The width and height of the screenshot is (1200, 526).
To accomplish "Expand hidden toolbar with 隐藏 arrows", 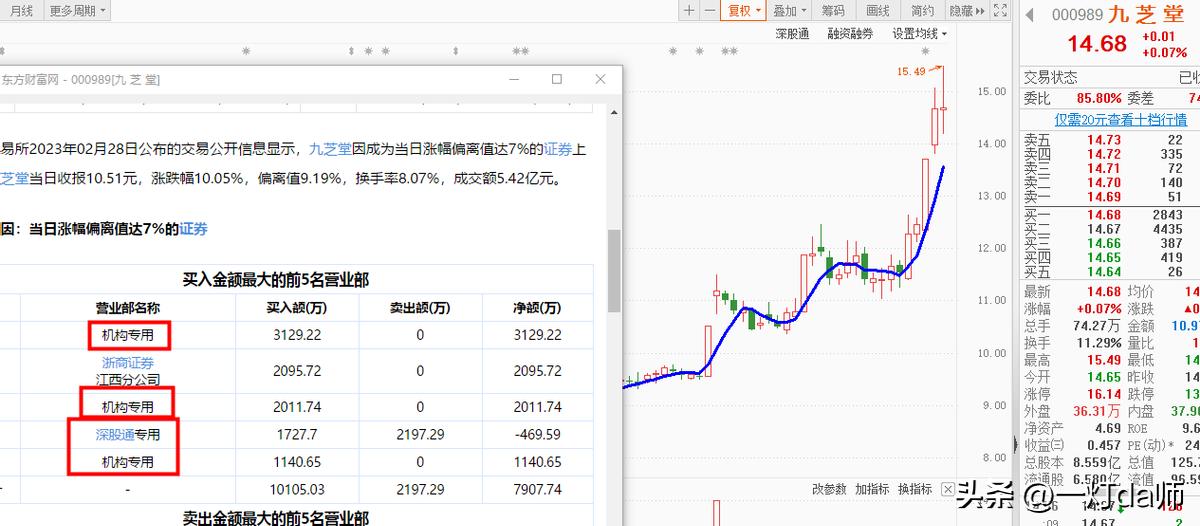I will click(x=967, y=11).
